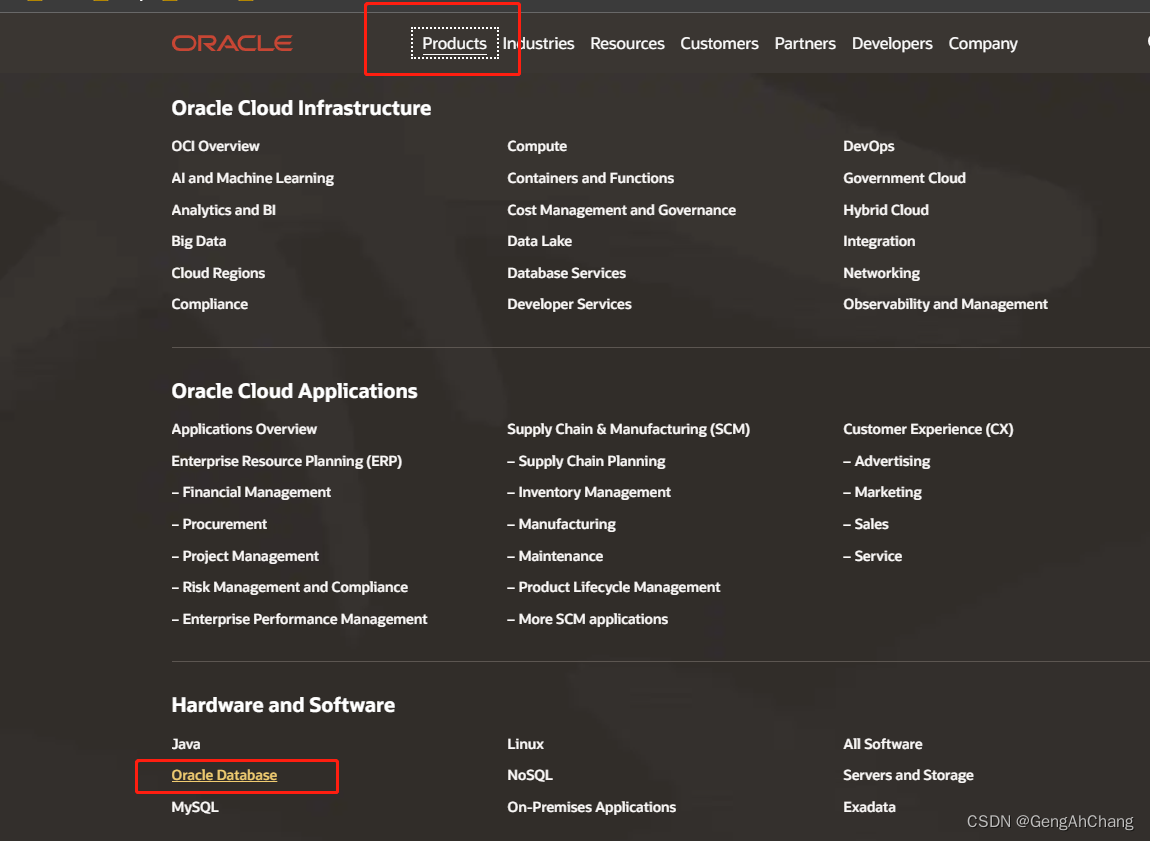Open the Developers menu
1150x841 pixels.
coord(892,43)
